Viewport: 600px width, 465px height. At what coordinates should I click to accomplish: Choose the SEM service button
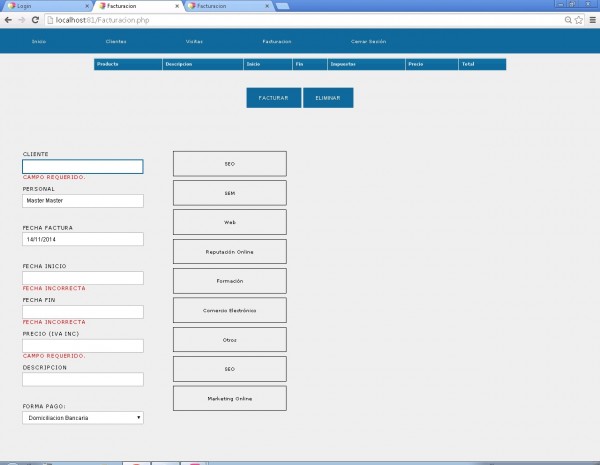[x=230, y=193]
